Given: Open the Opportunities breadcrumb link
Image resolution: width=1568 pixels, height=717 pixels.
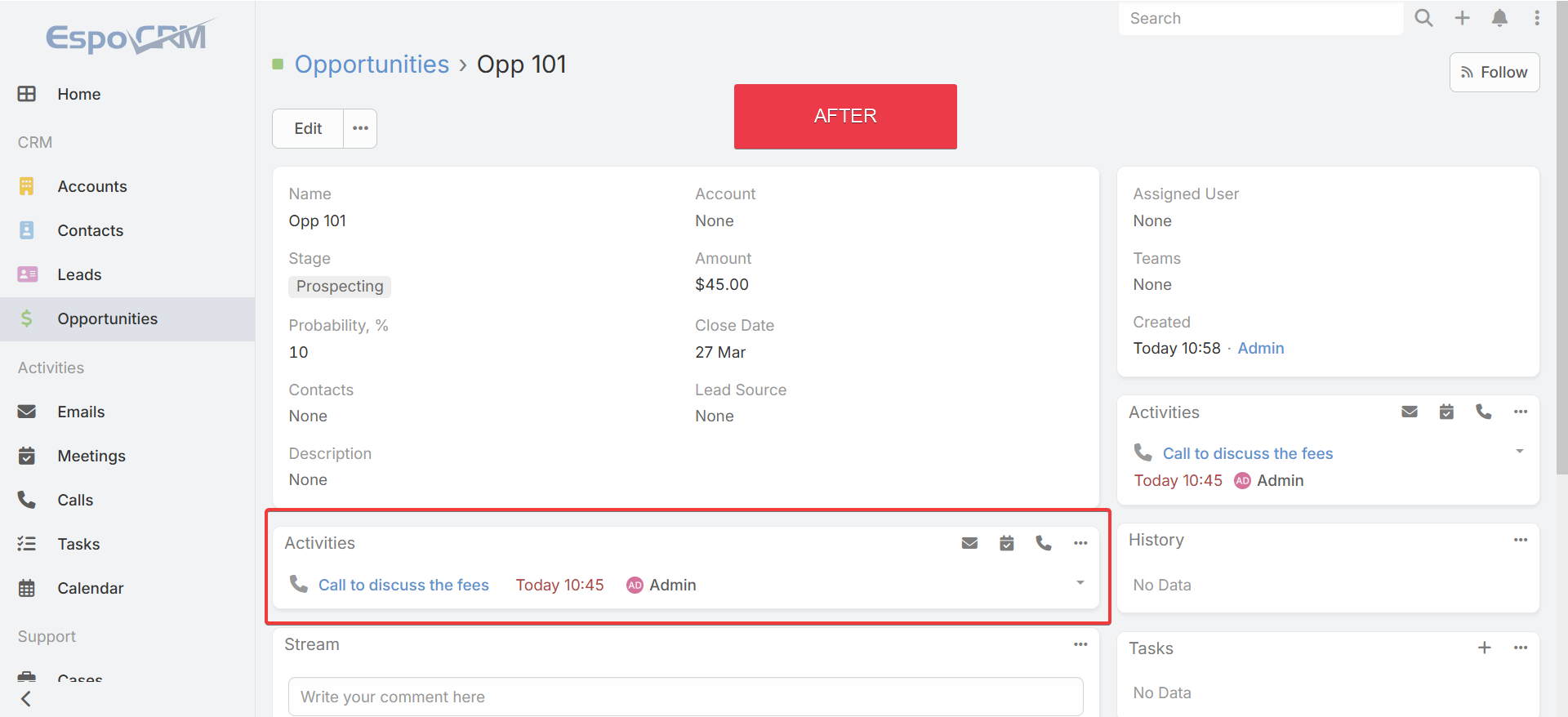Looking at the screenshot, I should (x=372, y=64).
